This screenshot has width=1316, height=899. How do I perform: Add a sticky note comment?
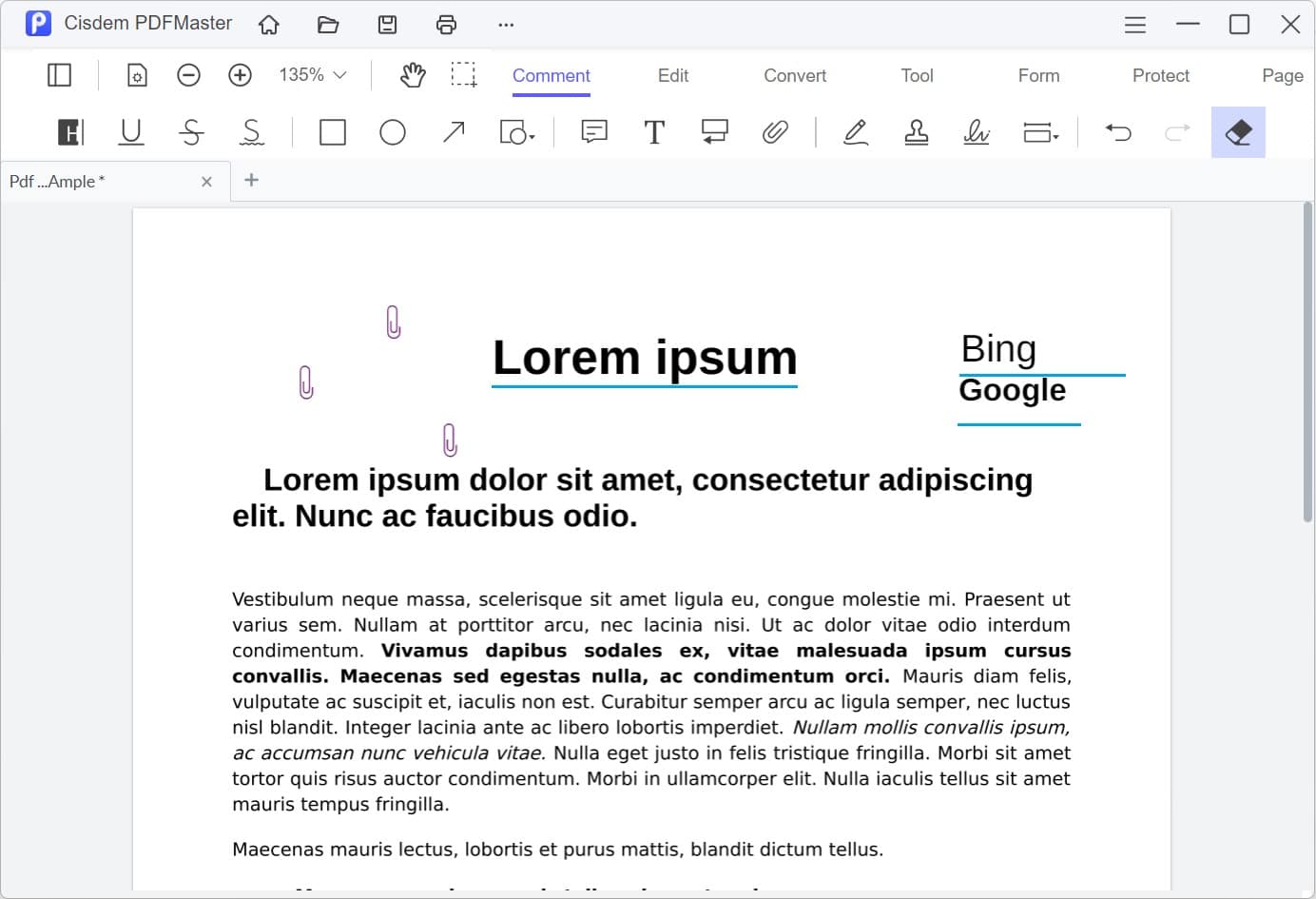point(594,132)
